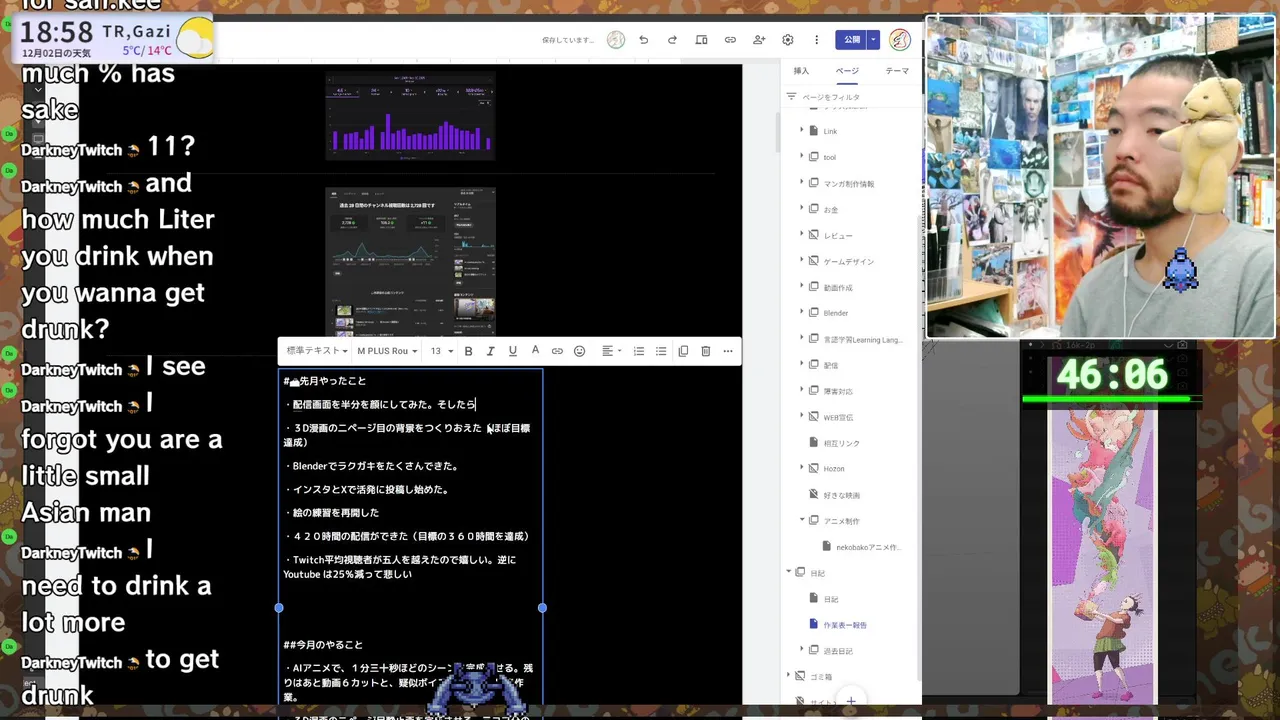Undo the last edit in the top toolbar
Image resolution: width=1280 pixels, height=720 pixels.
644,40
